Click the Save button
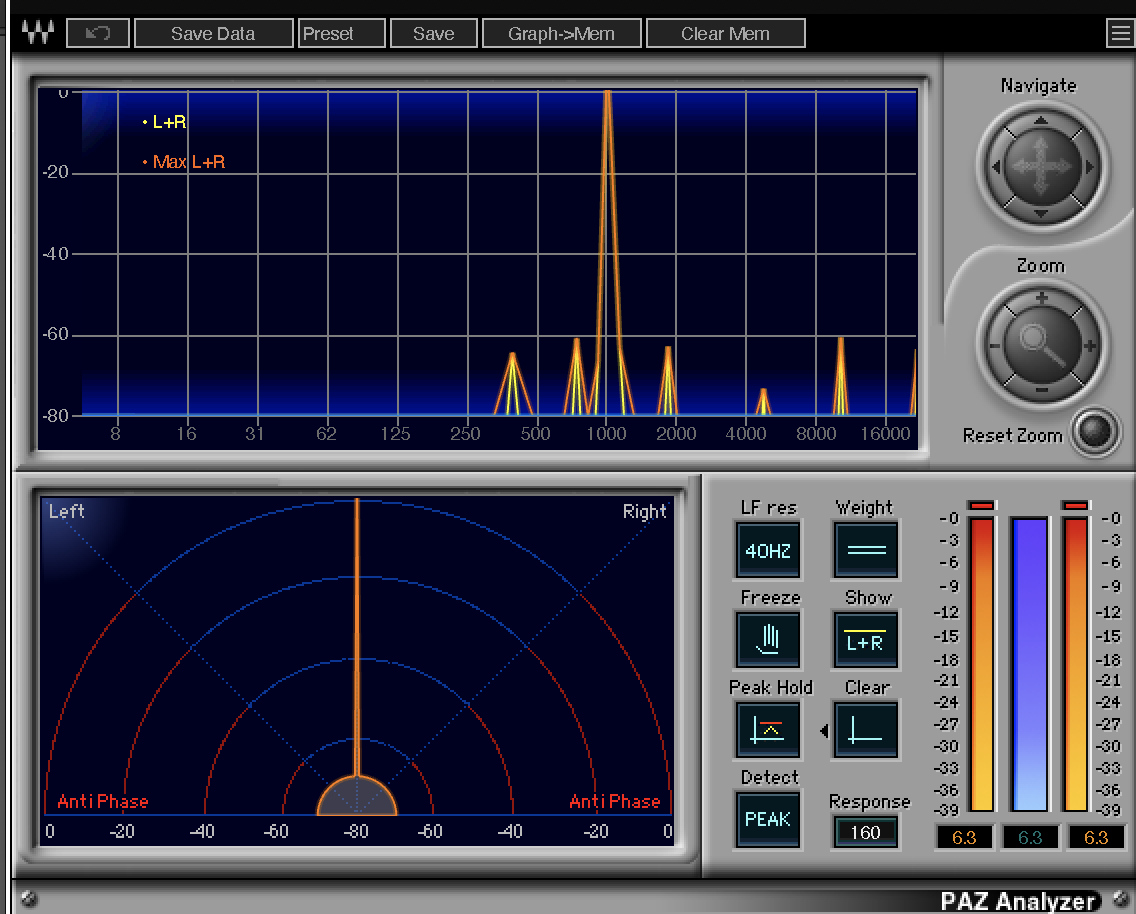1136x914 pixels. click(x=433, y=33)
